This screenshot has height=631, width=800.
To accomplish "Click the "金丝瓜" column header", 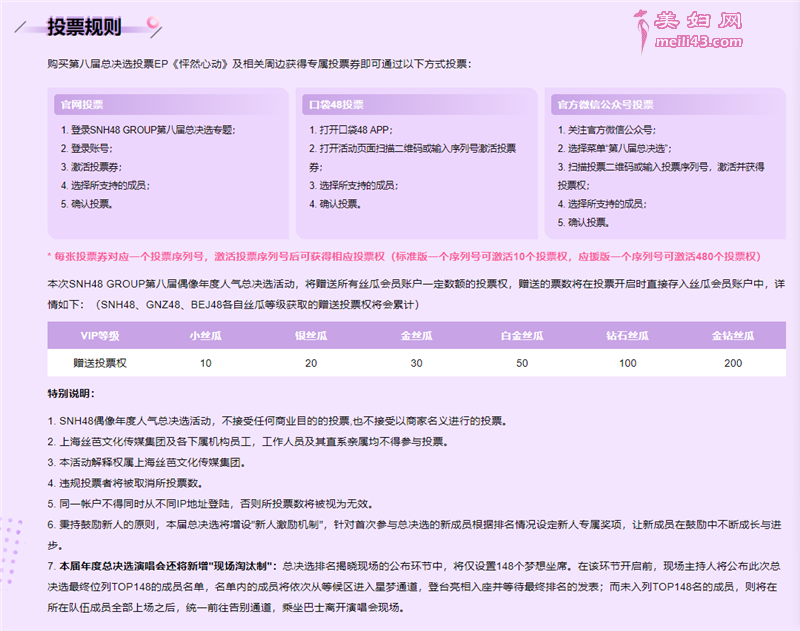I will [416, 336].
